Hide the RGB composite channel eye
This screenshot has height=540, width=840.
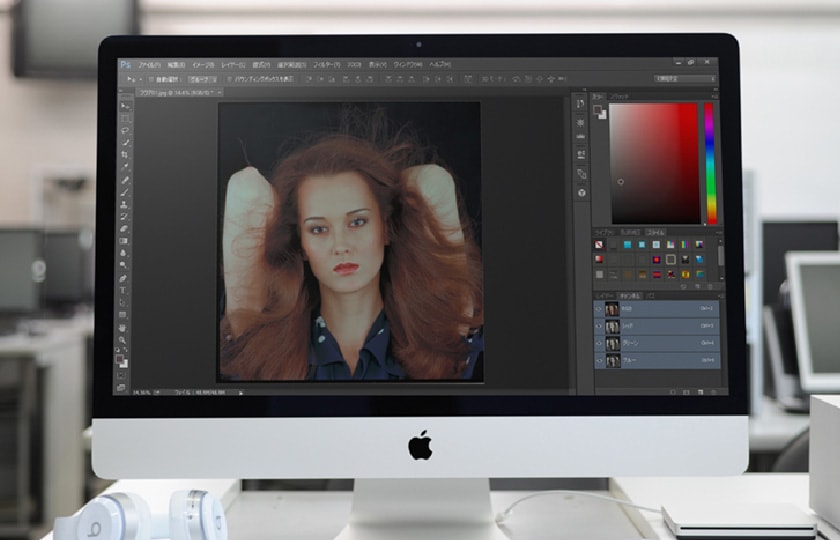[x=599, y=309]
